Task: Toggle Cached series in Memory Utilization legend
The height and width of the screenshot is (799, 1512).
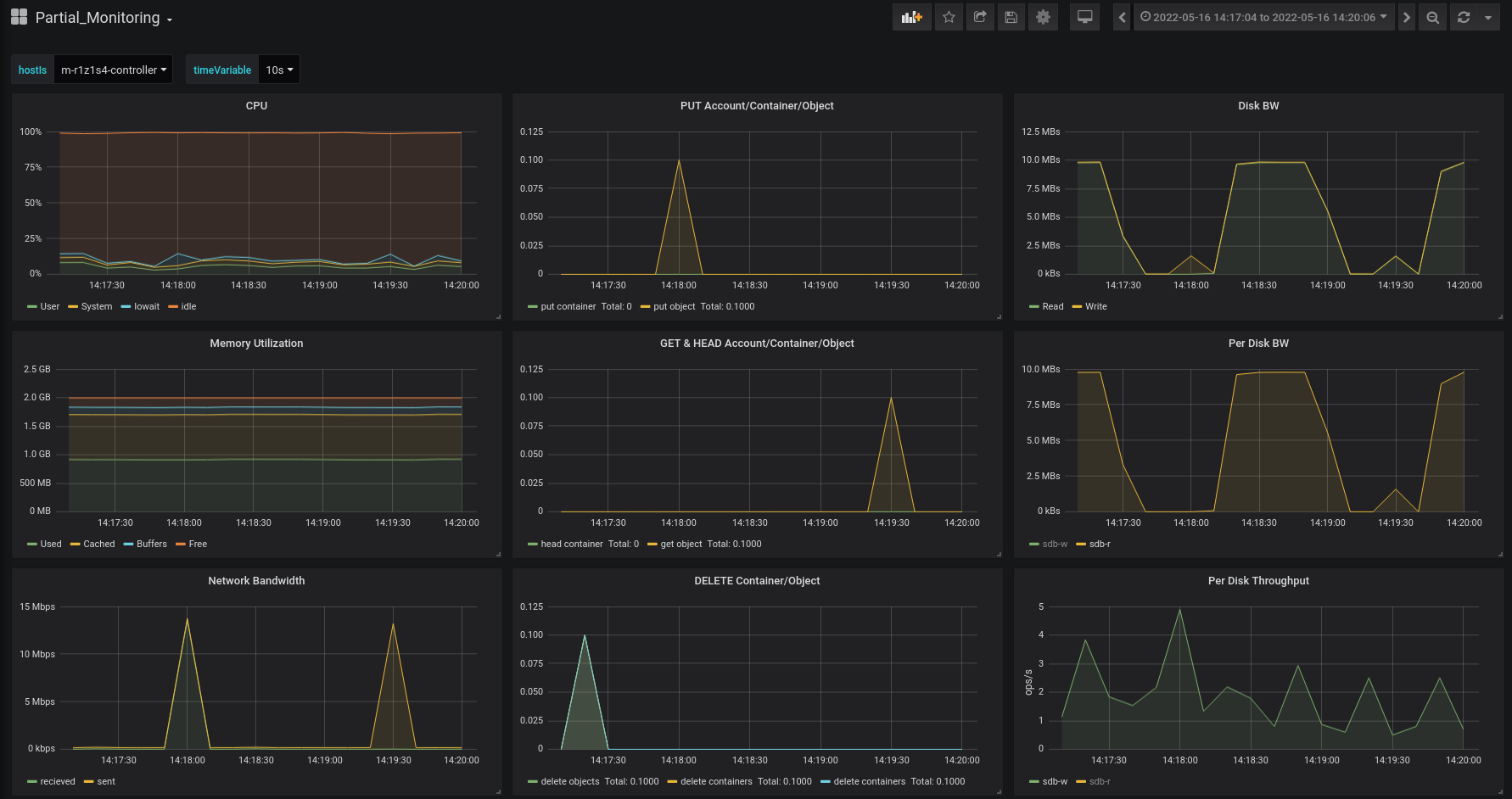Action: (98, 545)
